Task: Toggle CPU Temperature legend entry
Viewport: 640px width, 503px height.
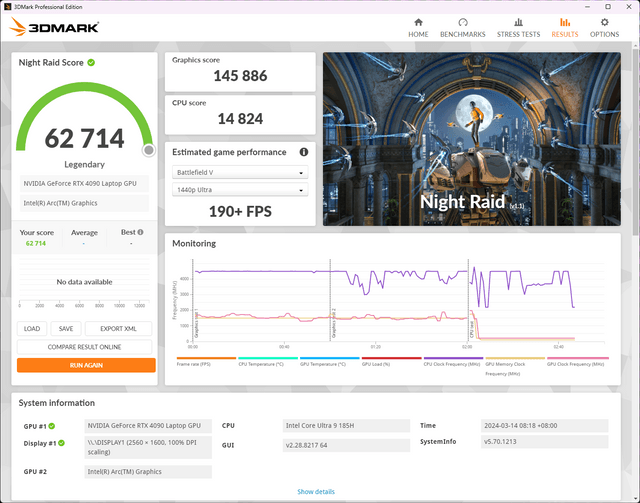Action: coord(268,361)
